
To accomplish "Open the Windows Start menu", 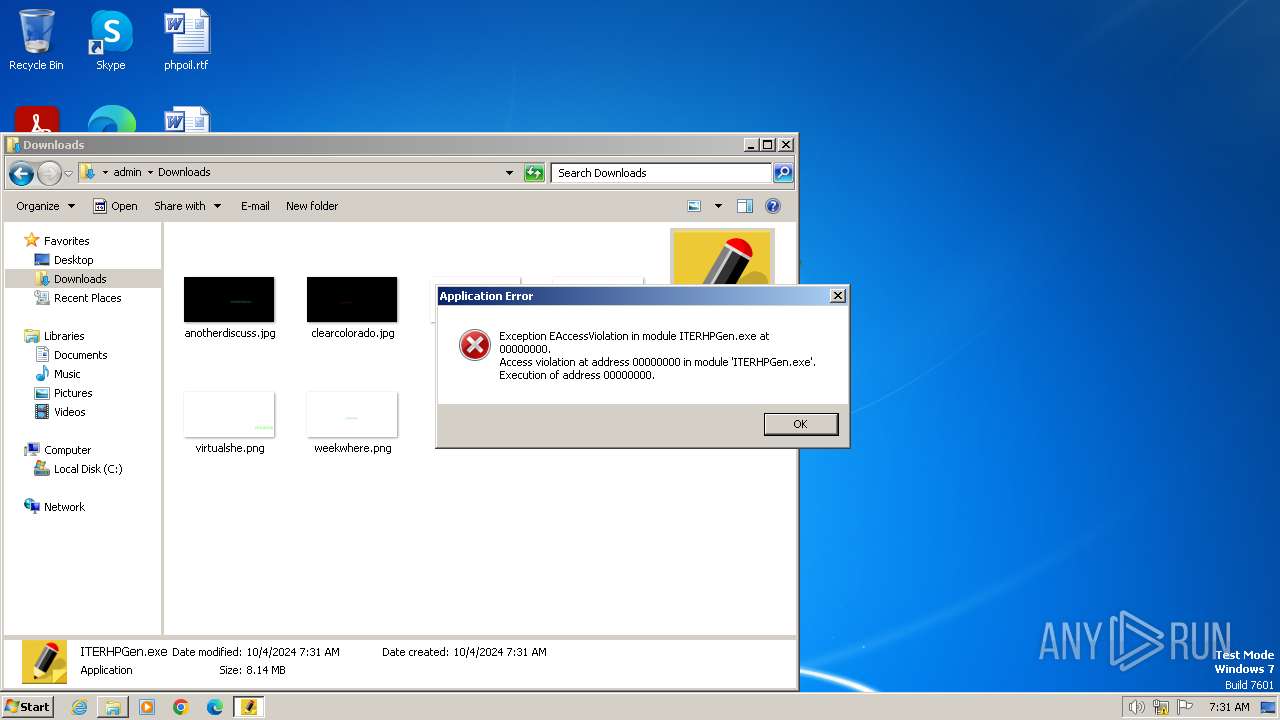I will click(x=28, y=707).
